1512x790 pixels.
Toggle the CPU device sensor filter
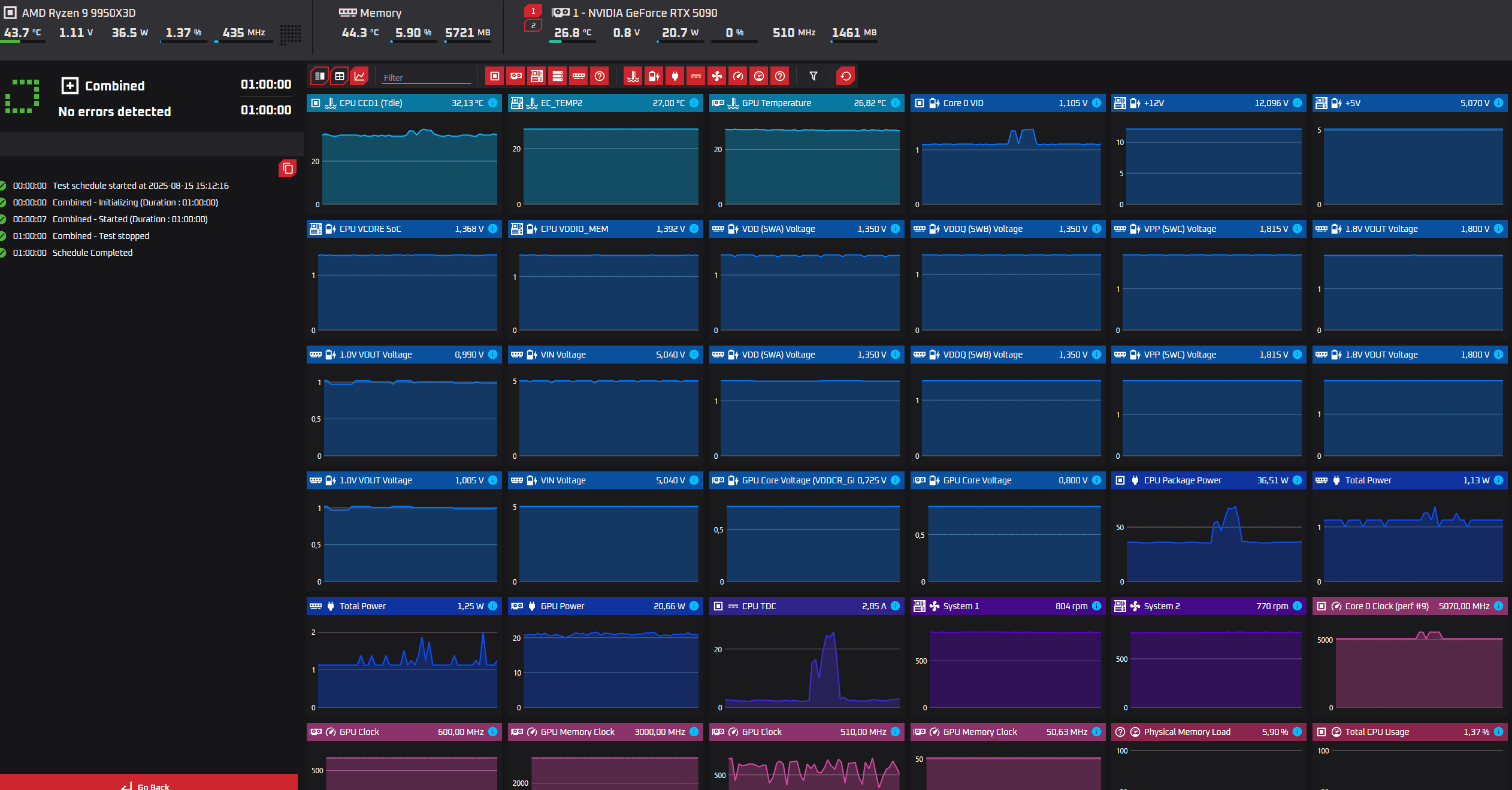point(494,76)
